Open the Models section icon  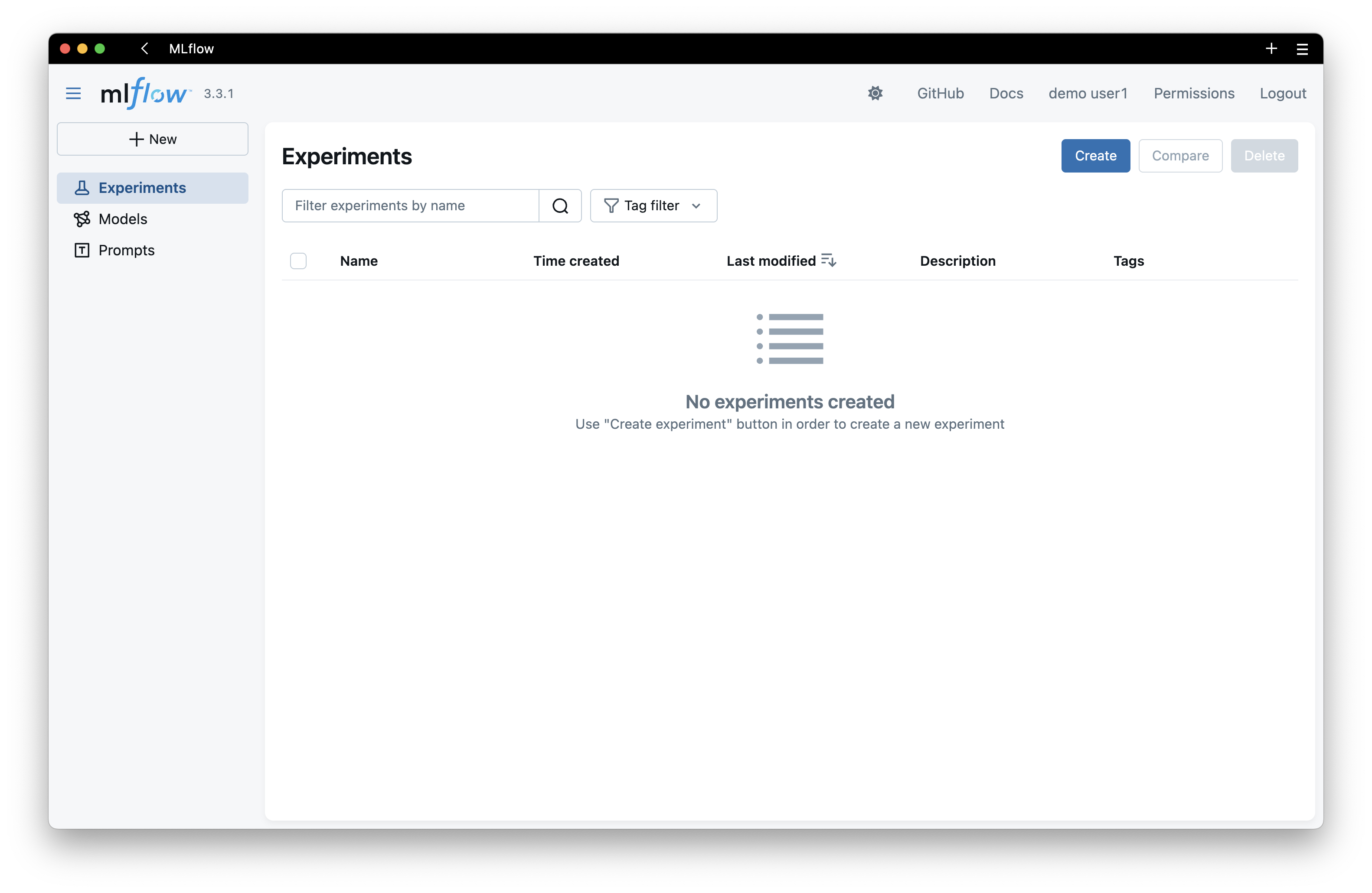pos(82,219)
